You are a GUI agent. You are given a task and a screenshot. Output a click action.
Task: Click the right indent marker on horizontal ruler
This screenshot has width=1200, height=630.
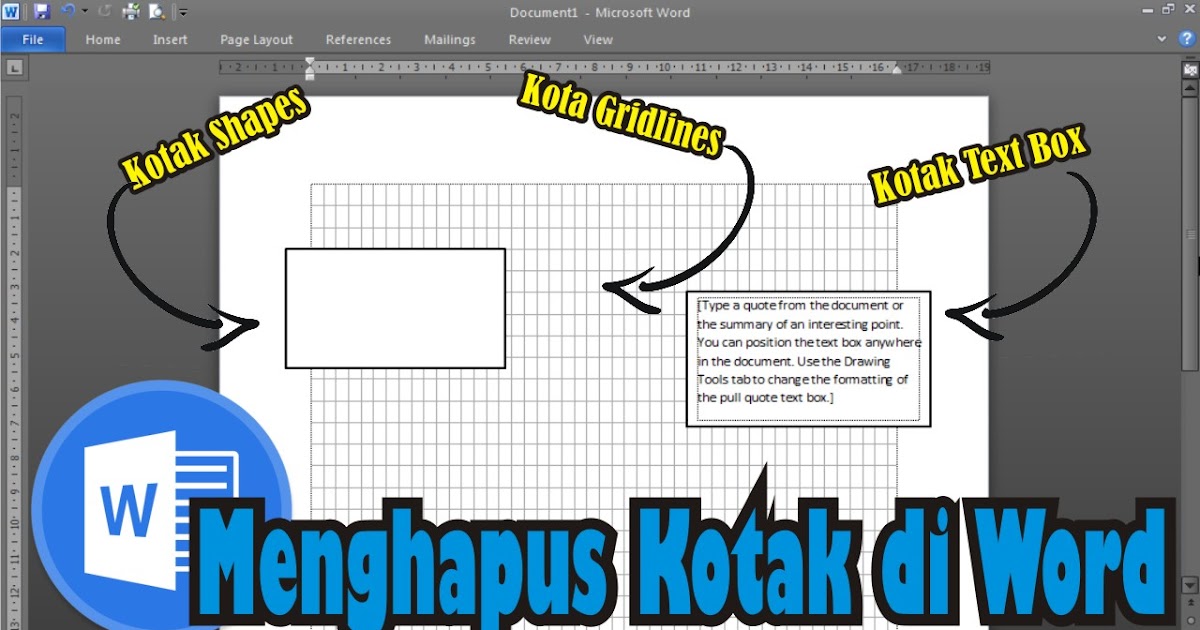pyautogui.click(x=897, y=71)
